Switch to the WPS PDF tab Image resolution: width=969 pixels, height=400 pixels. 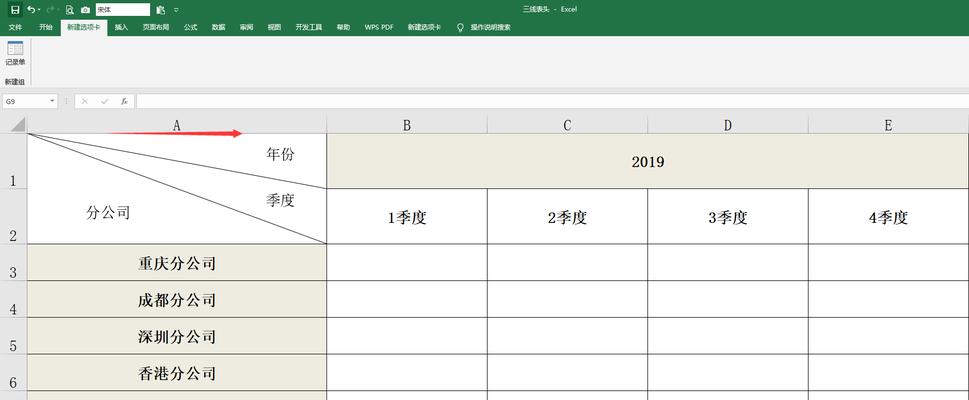pos(379,27)
